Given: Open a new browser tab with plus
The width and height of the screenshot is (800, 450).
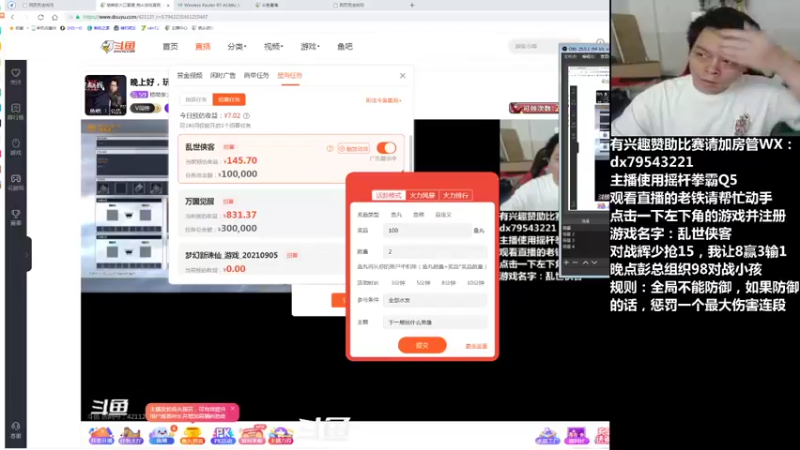Looking at the screenshot, I should click(x=412, y=5).
